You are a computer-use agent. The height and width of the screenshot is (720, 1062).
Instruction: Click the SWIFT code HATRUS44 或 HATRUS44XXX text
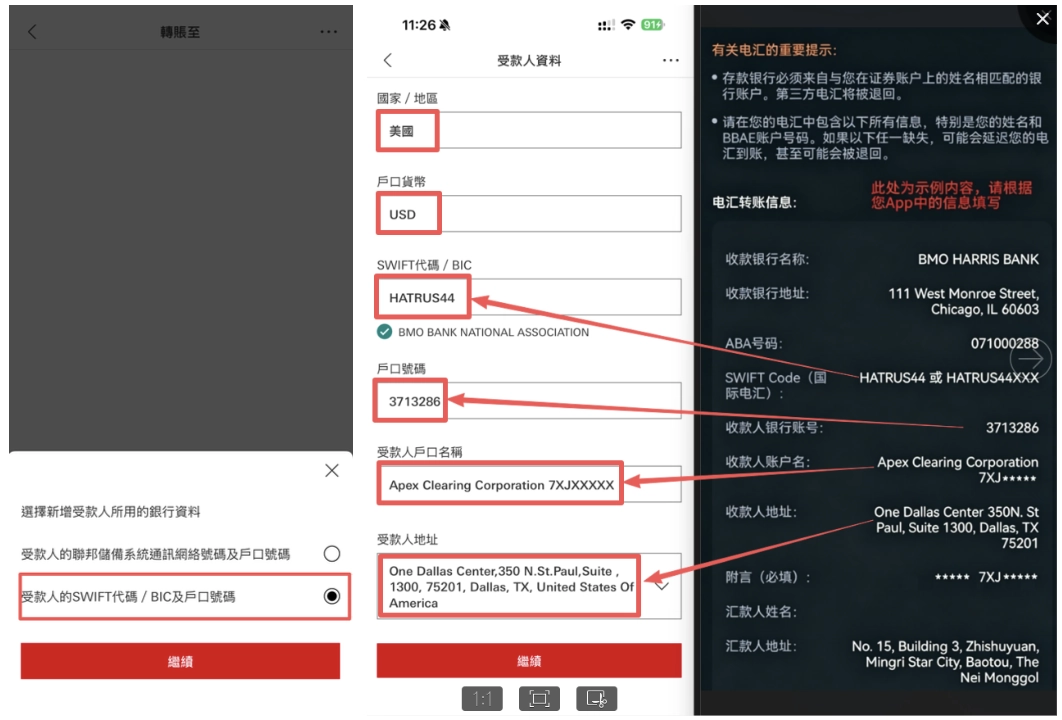pos(949,378)
